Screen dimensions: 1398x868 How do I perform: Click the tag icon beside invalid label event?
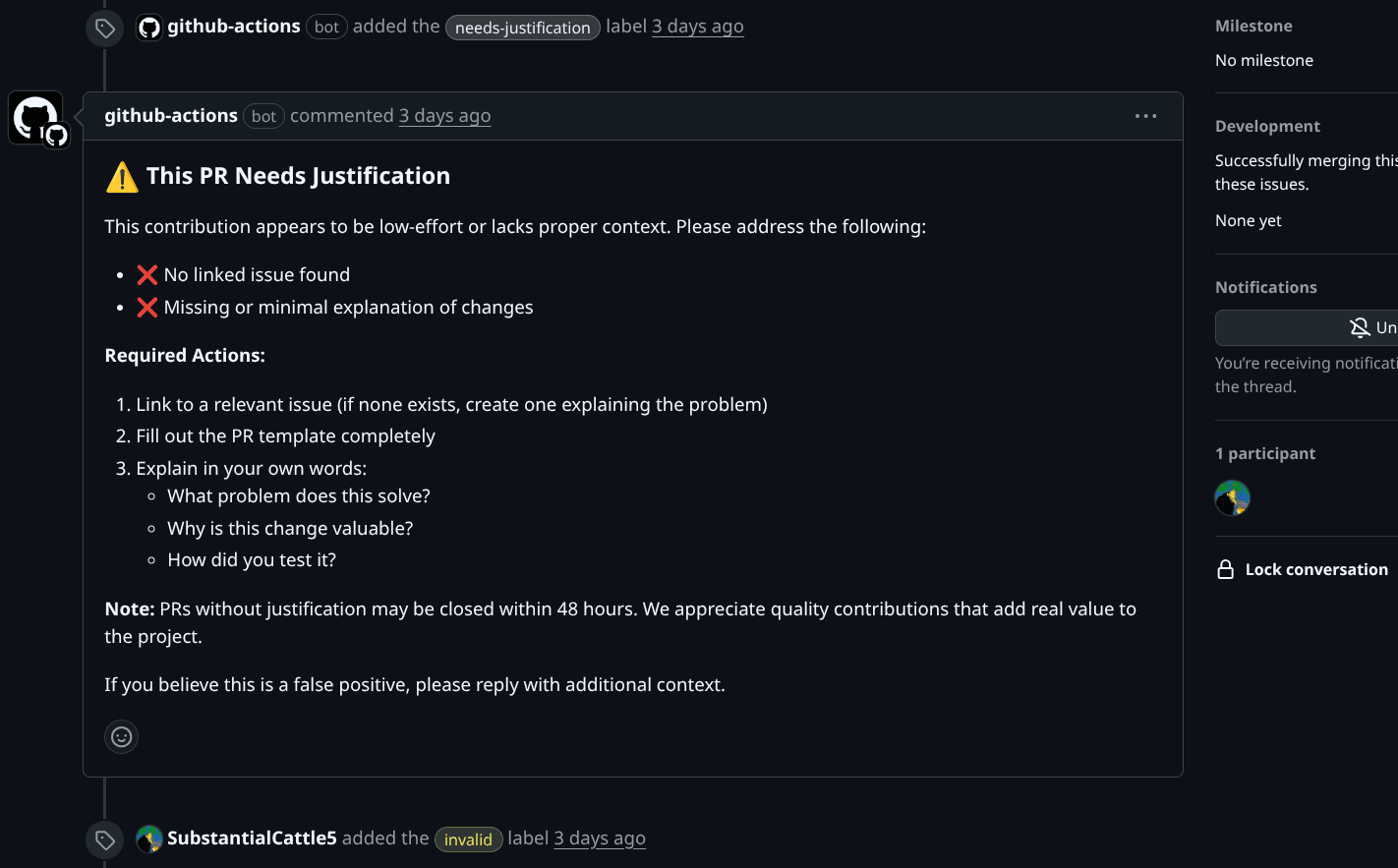click(105, 839)
